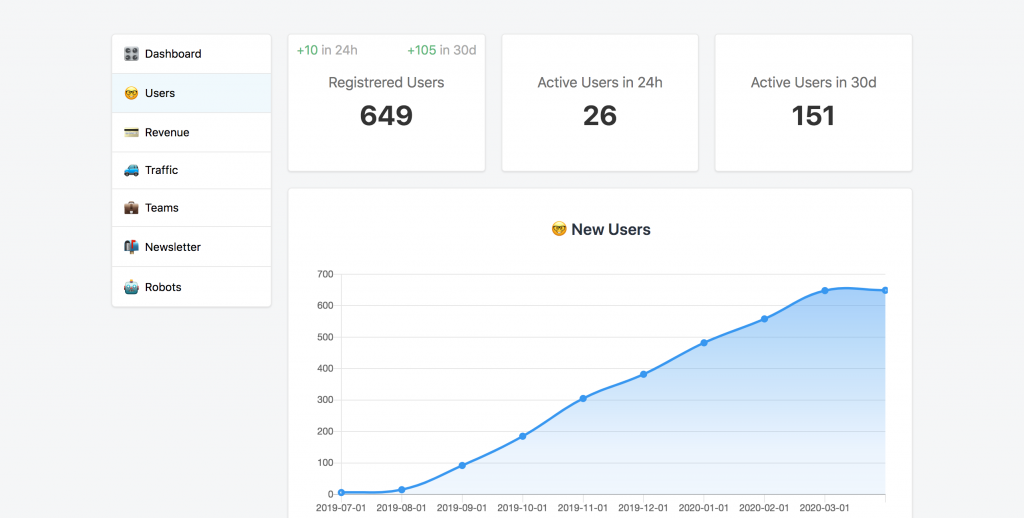The width and height of the screenshot is (1024, 518).
Task: Click the mailbox Newsletter icon
Action: [x=131, y=247]
